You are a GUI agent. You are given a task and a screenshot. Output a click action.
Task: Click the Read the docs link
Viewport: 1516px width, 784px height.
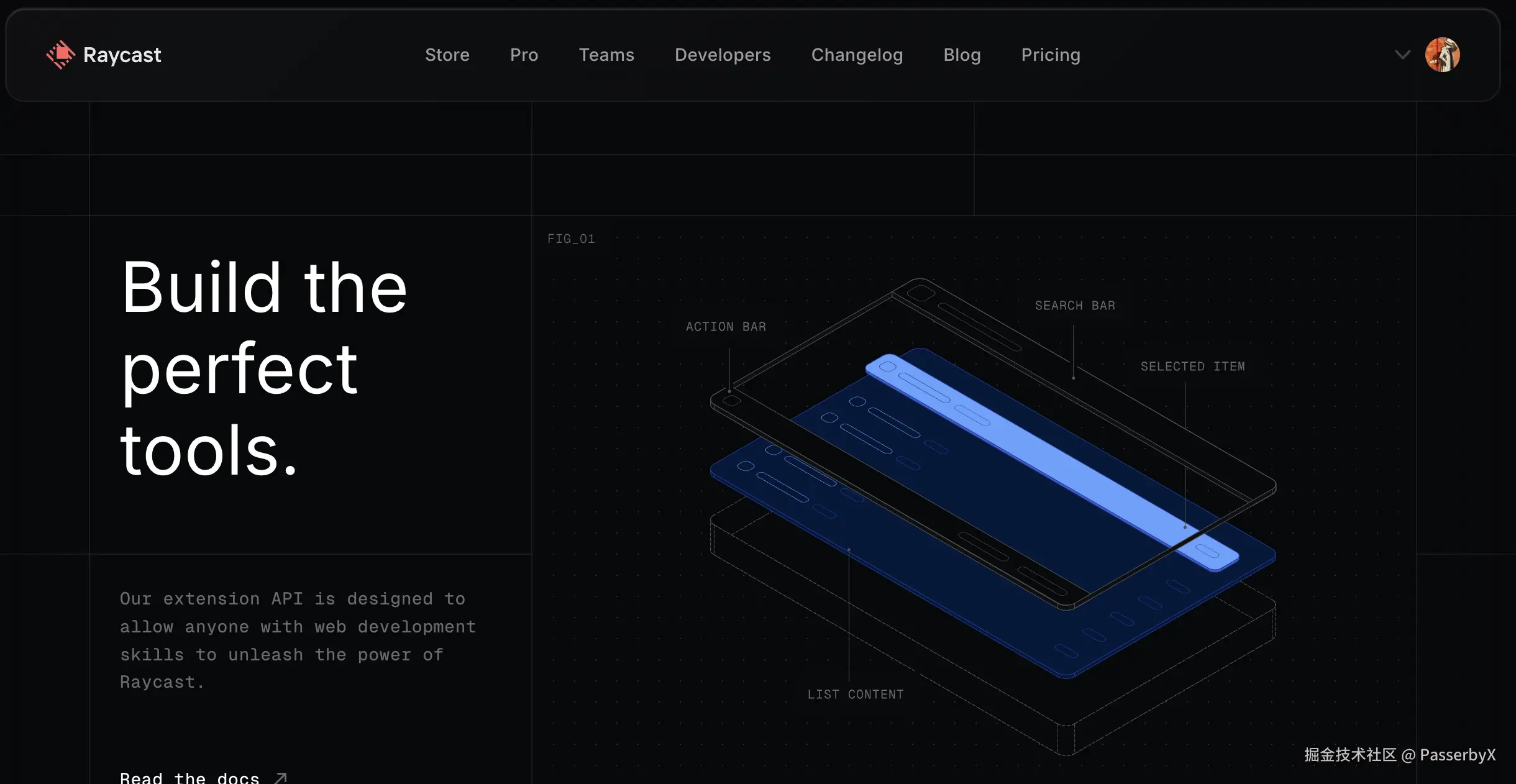[x=189, y=778]
